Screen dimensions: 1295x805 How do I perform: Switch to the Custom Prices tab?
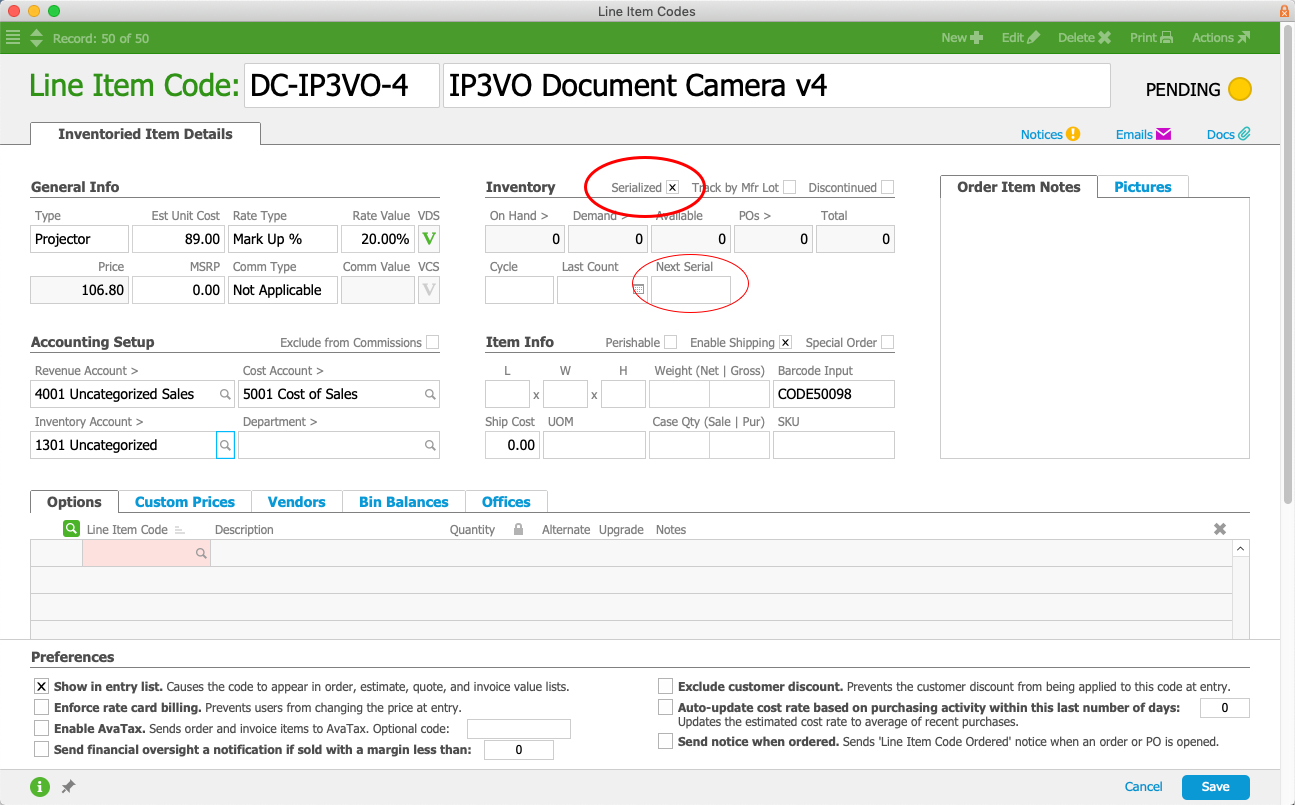(x=185, y=502)
